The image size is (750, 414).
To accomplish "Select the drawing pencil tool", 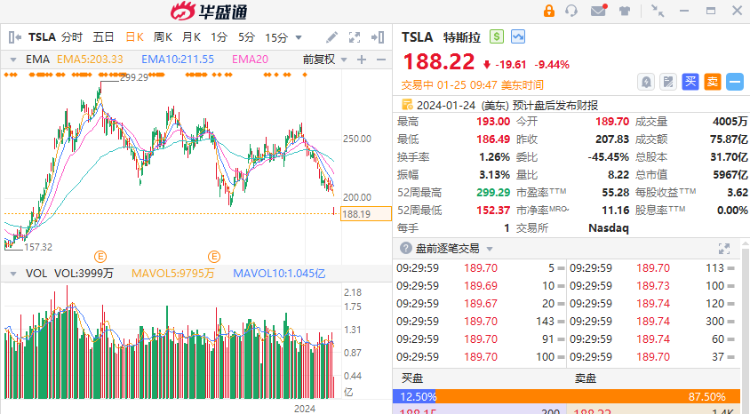I will click(x=331, y=37).
